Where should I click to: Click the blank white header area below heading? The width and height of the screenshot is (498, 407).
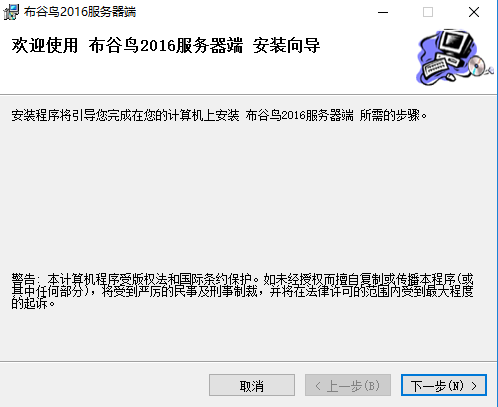(200, 75)
